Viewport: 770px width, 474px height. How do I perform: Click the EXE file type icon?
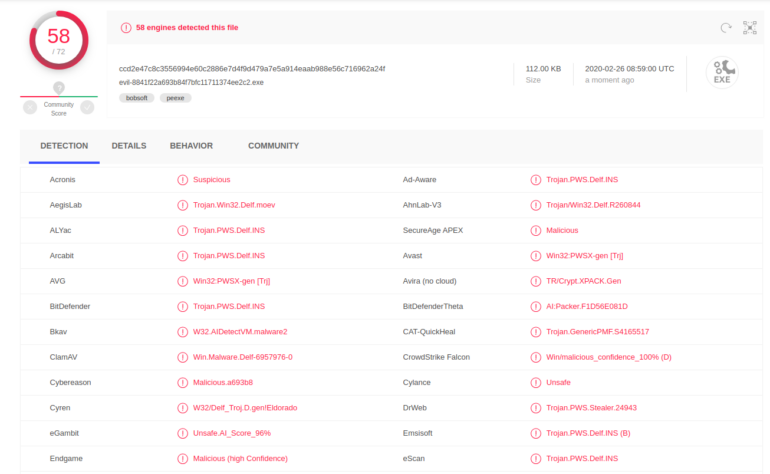click(722, 72)
